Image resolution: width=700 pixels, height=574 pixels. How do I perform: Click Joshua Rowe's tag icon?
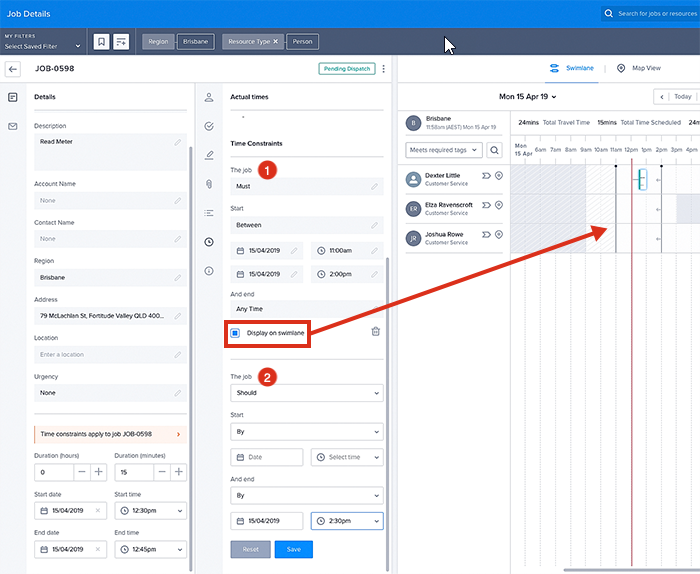[486, 235]
